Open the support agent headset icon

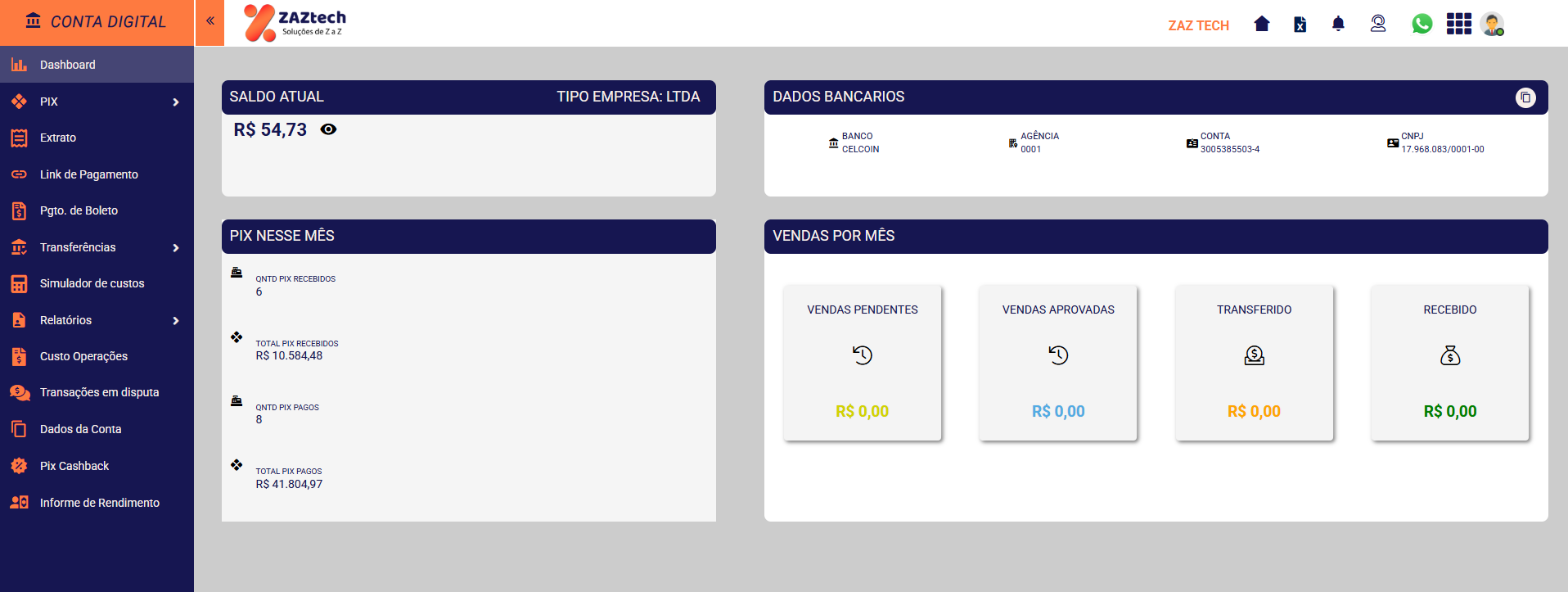[x=1378, y=24]
